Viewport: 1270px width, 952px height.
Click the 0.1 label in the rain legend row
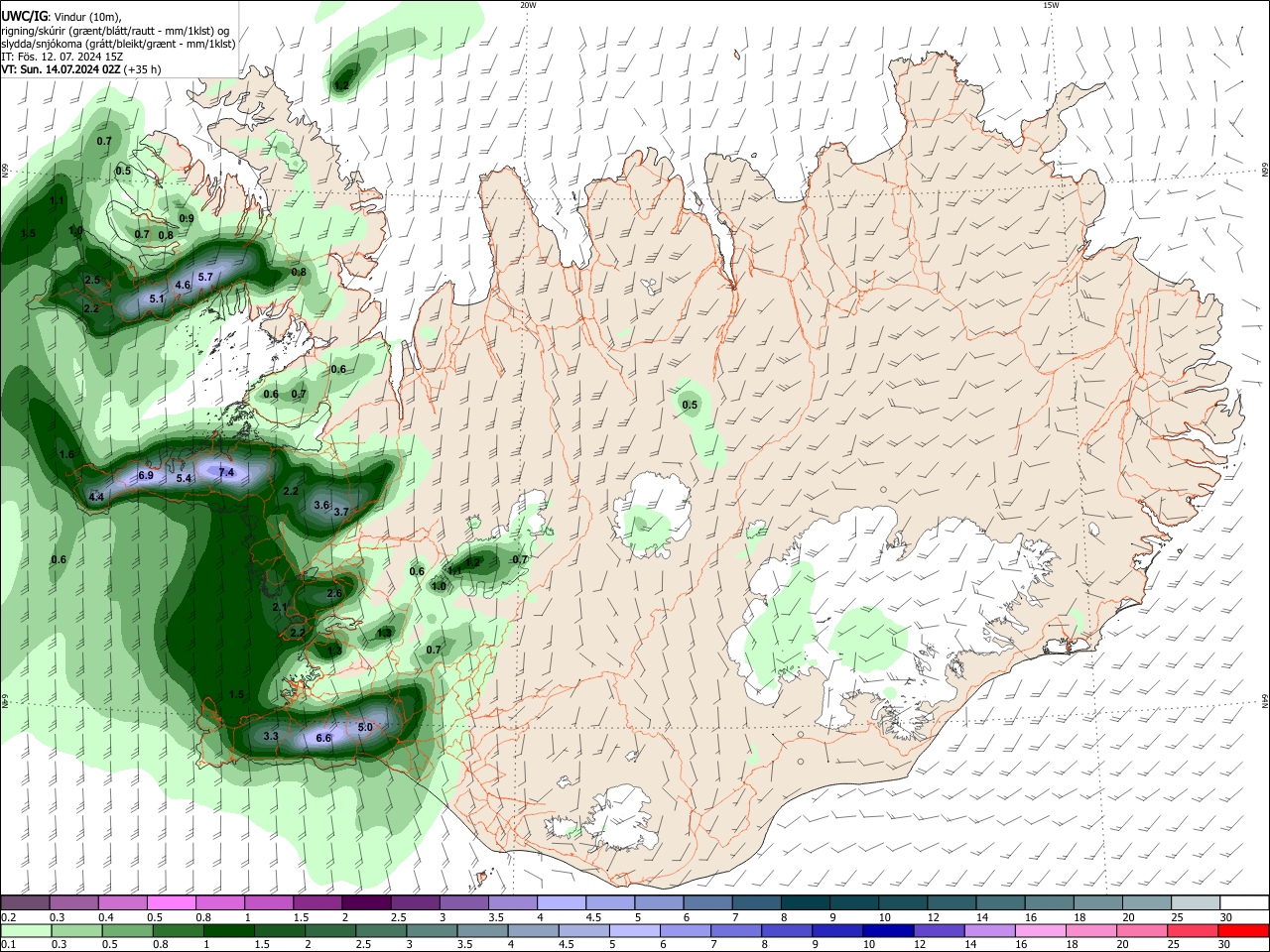(x=8, y=945)
